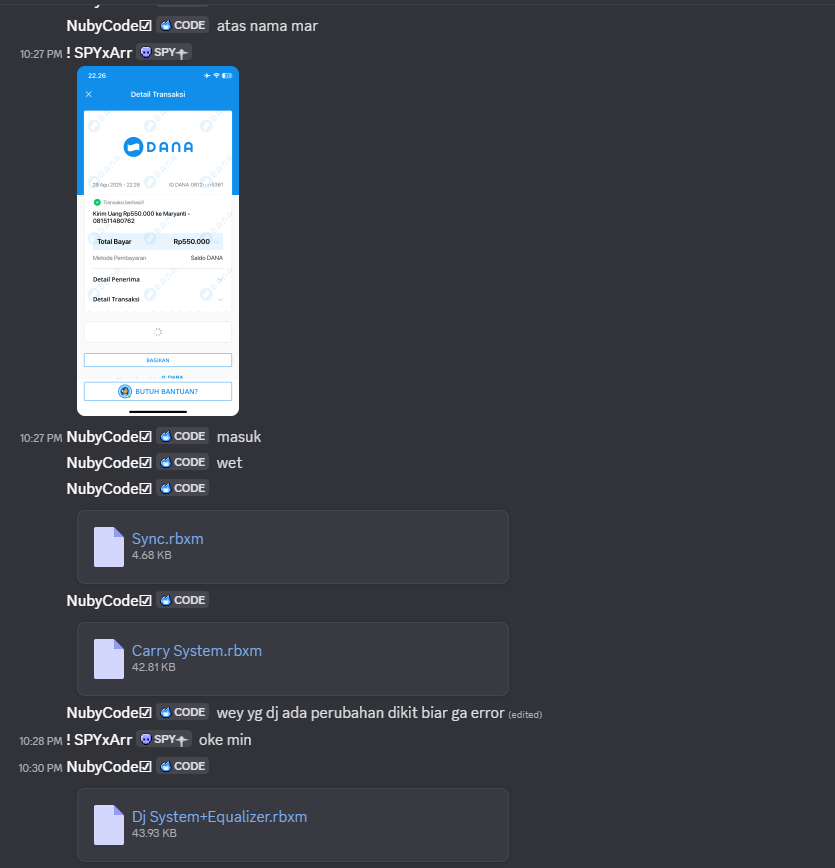Click the Dj System+Equalizer.rbxm file icon
The image size is (835, 868).
[x=109, y=825]
